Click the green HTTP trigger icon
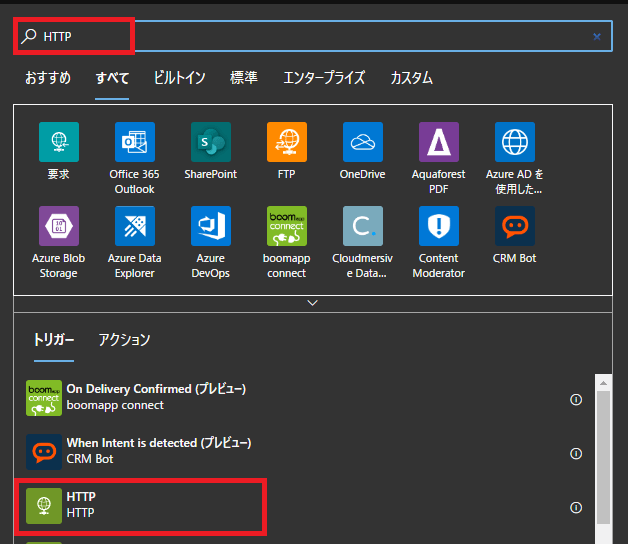This screenshot has width=628, height=544. pos(44,506)
